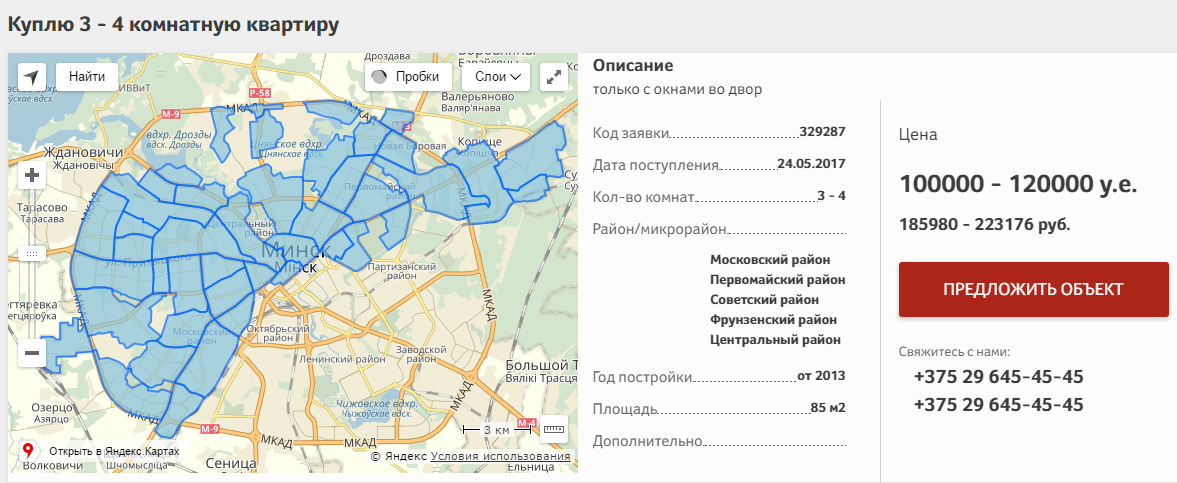Viewport: 1177px width, 483px height.
Task: Click the traffic light icon beside Пробки
Action: 379,77
